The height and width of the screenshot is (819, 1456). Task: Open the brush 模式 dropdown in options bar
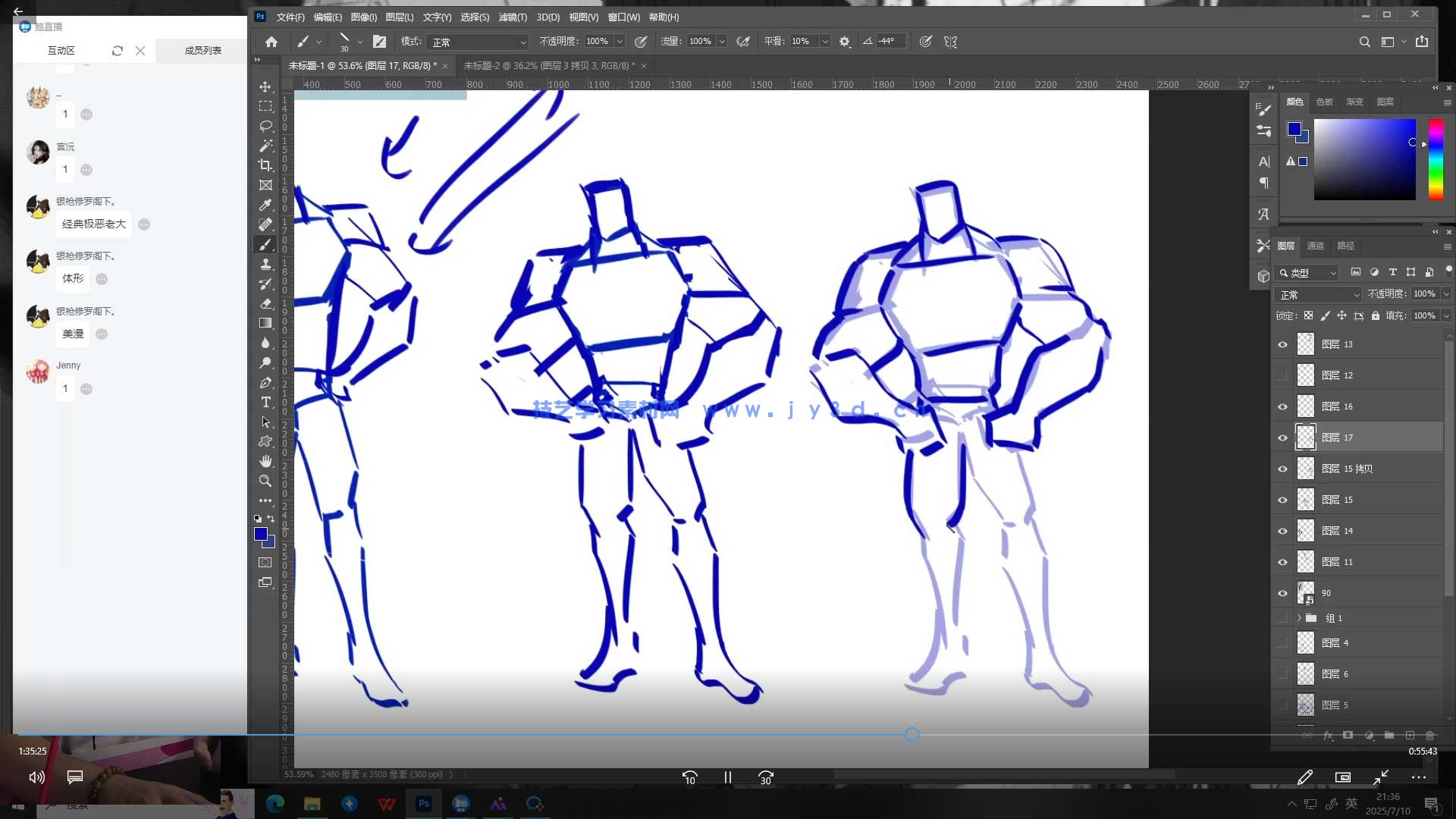(478, 42)
